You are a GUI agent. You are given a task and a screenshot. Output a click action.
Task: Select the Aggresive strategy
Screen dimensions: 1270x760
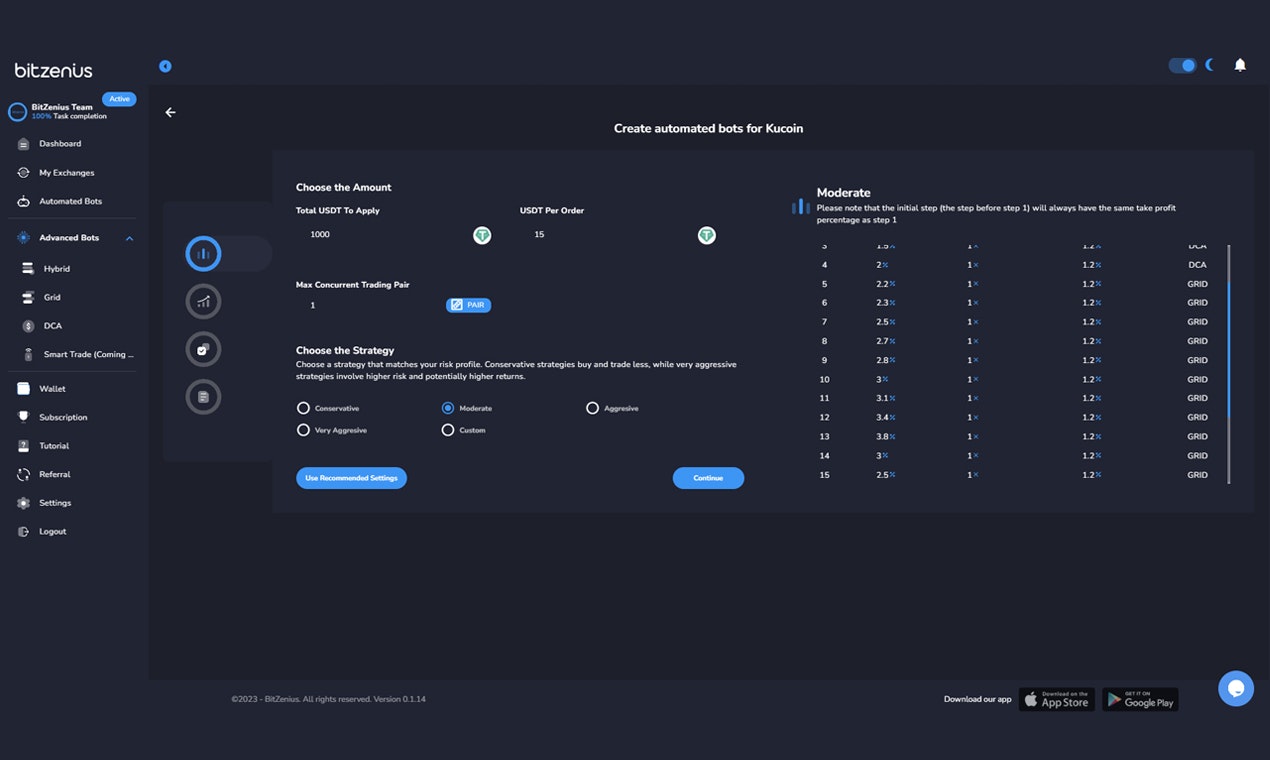point(592,408)
